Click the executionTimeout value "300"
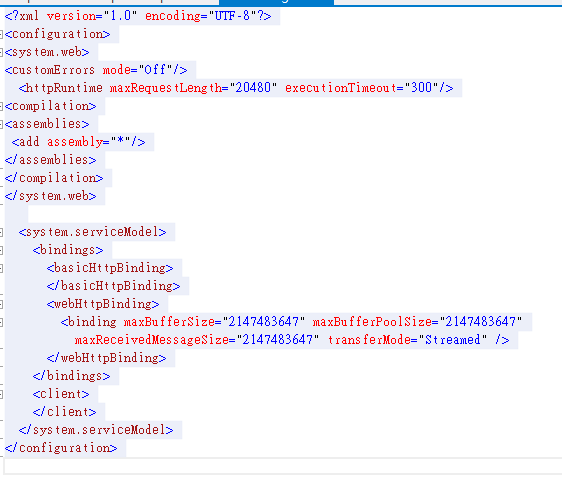 (422, 88)
